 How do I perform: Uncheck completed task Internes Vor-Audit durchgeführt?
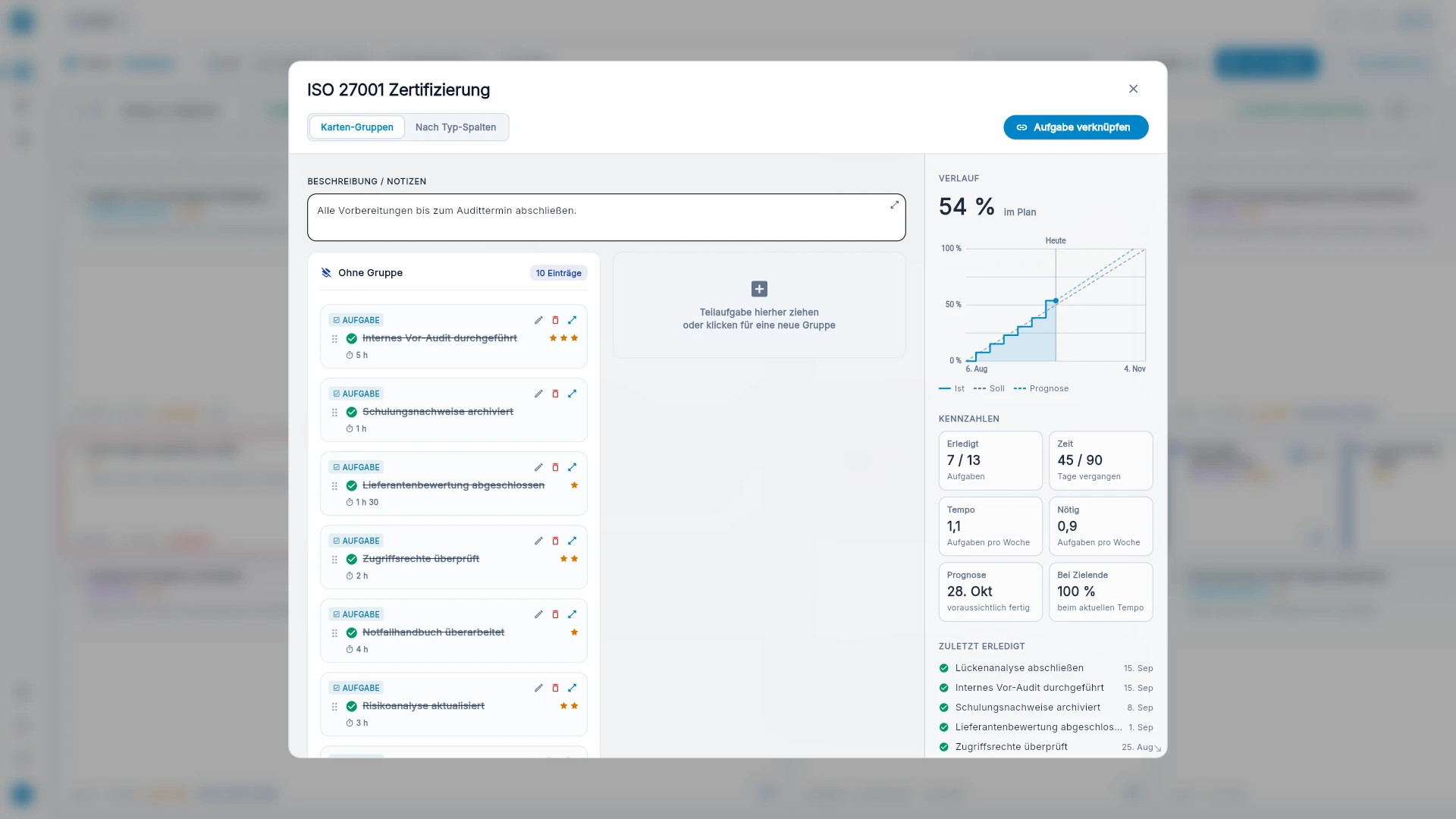tap(352, 338)
